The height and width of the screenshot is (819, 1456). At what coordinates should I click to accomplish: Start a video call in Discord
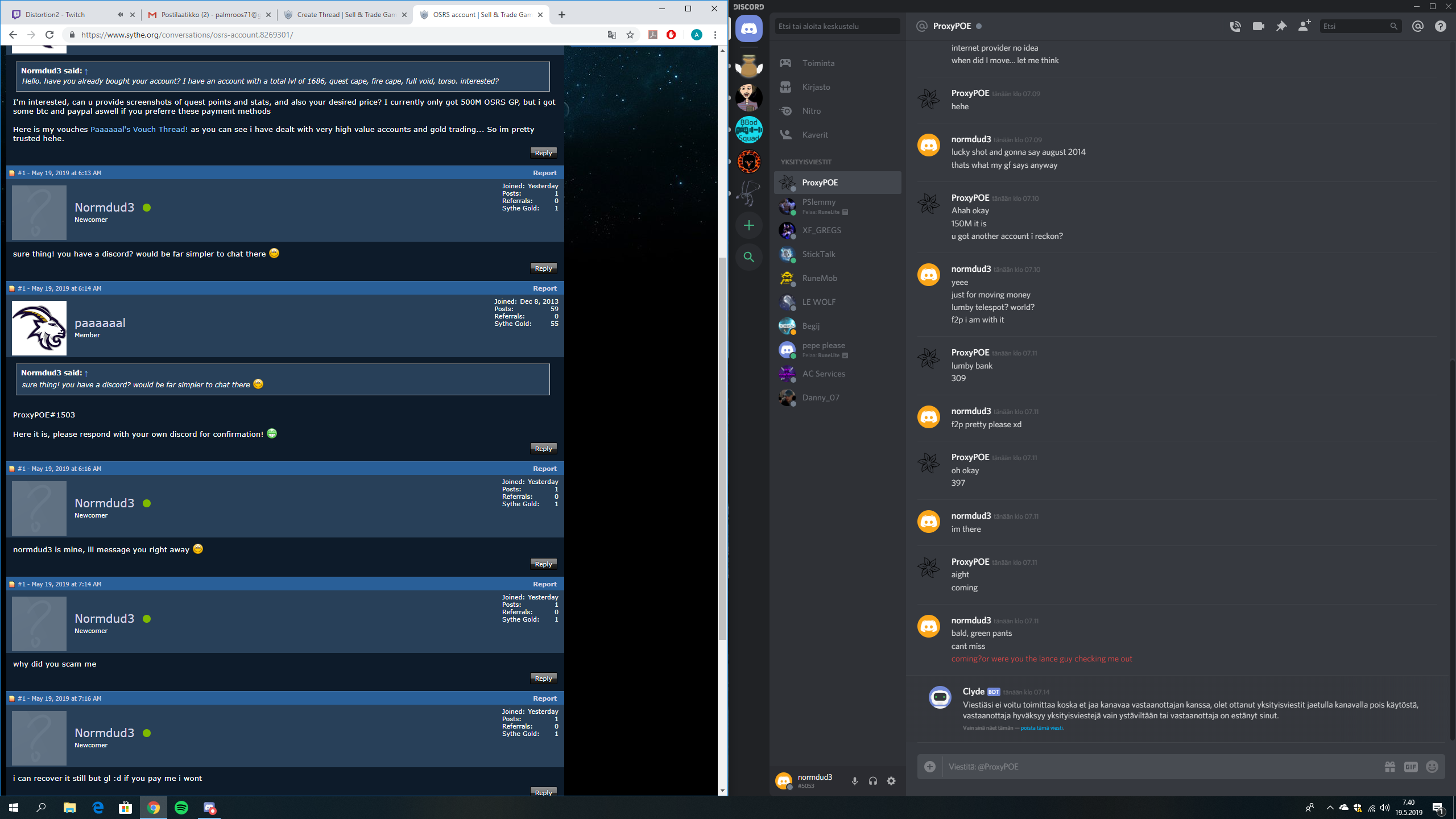pyautogui.click(x=1258, y=26)
